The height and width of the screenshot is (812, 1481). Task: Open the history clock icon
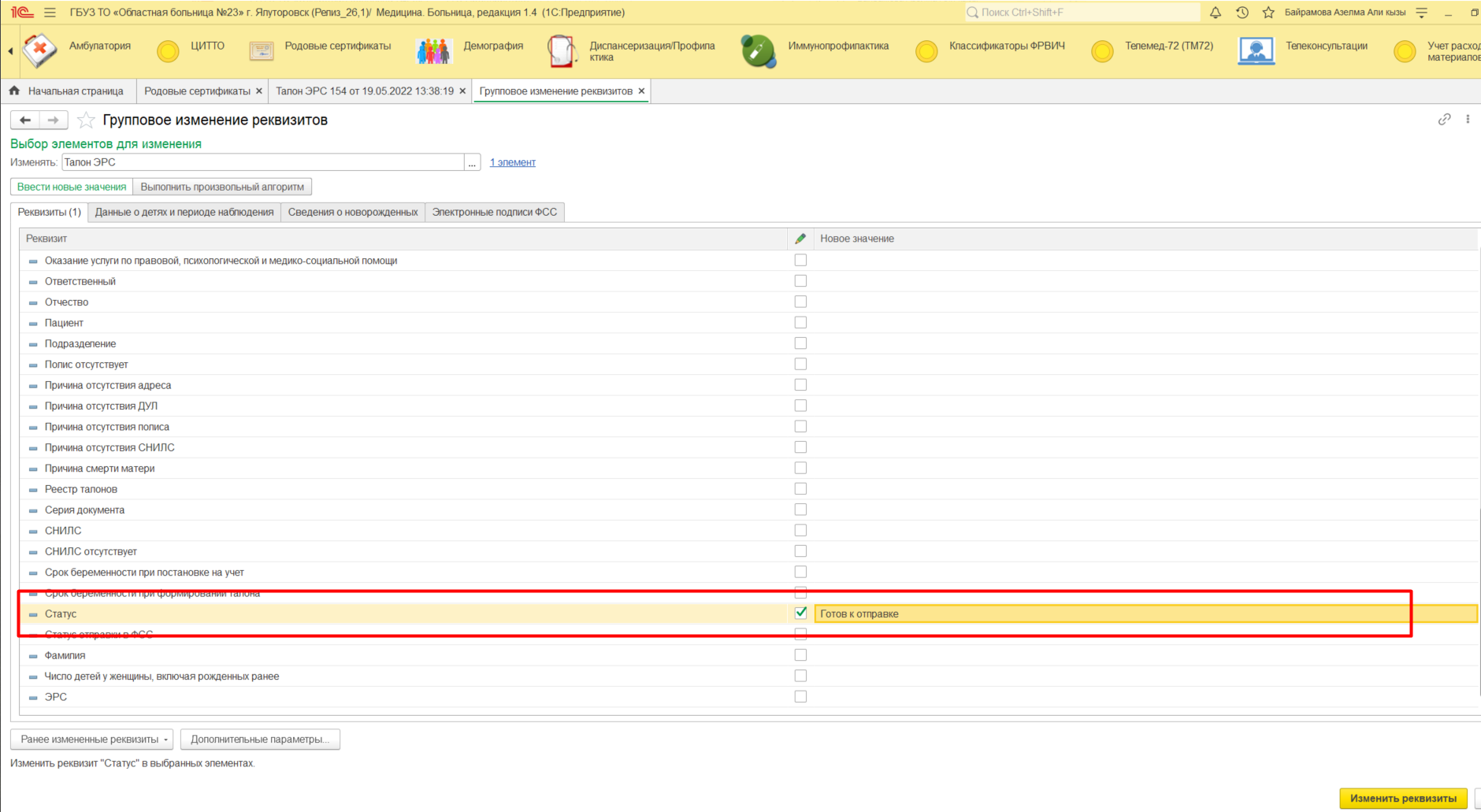point(1242,13)
